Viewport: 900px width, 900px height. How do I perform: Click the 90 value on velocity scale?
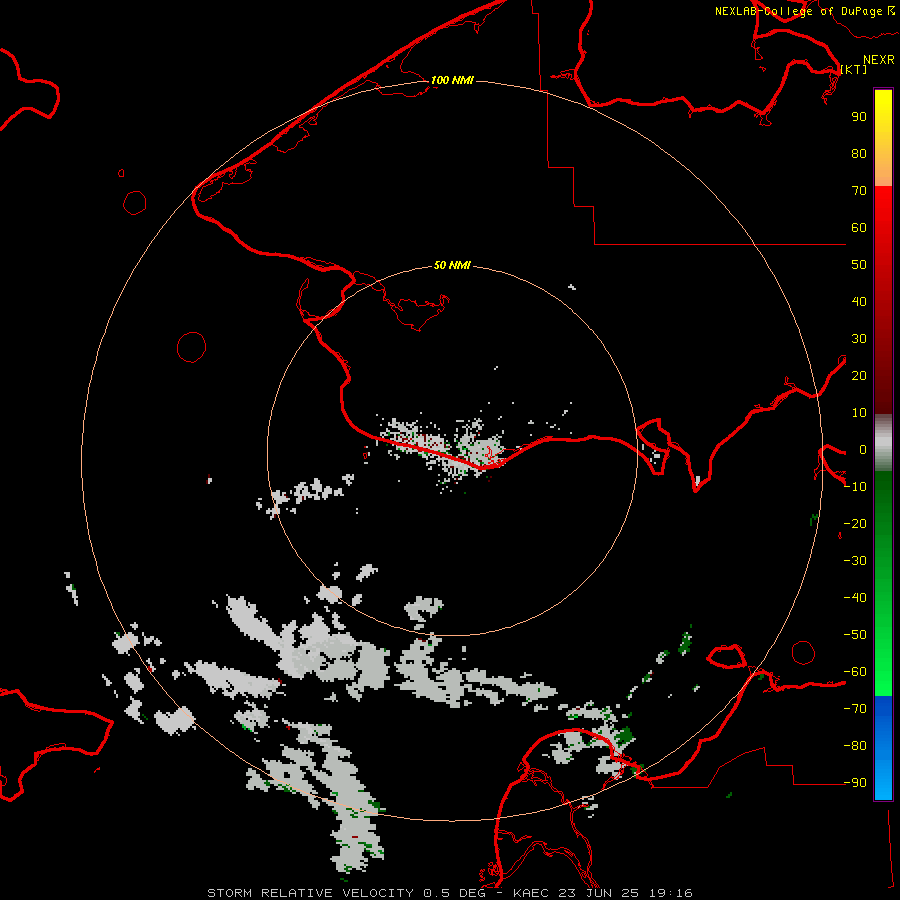[859, 117]
